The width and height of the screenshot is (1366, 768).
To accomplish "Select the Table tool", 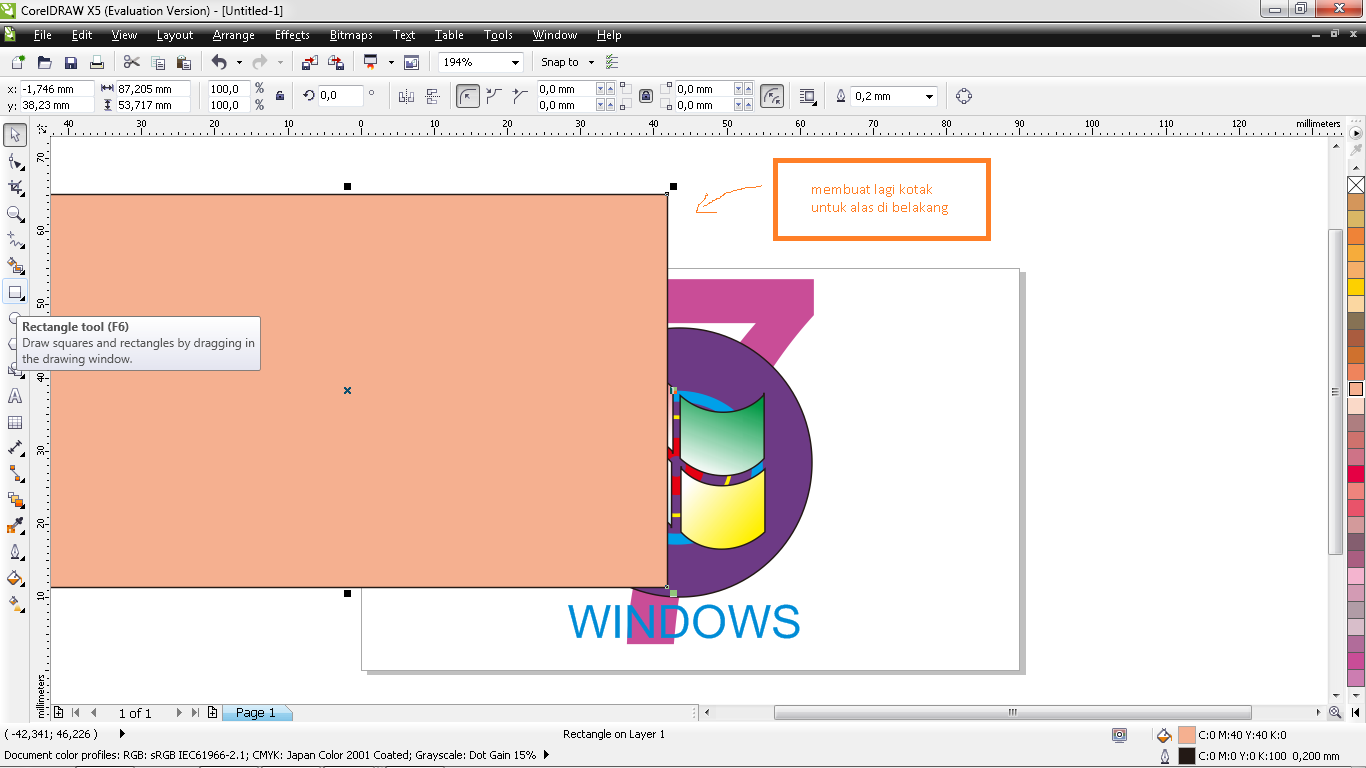I will point(15,422).
